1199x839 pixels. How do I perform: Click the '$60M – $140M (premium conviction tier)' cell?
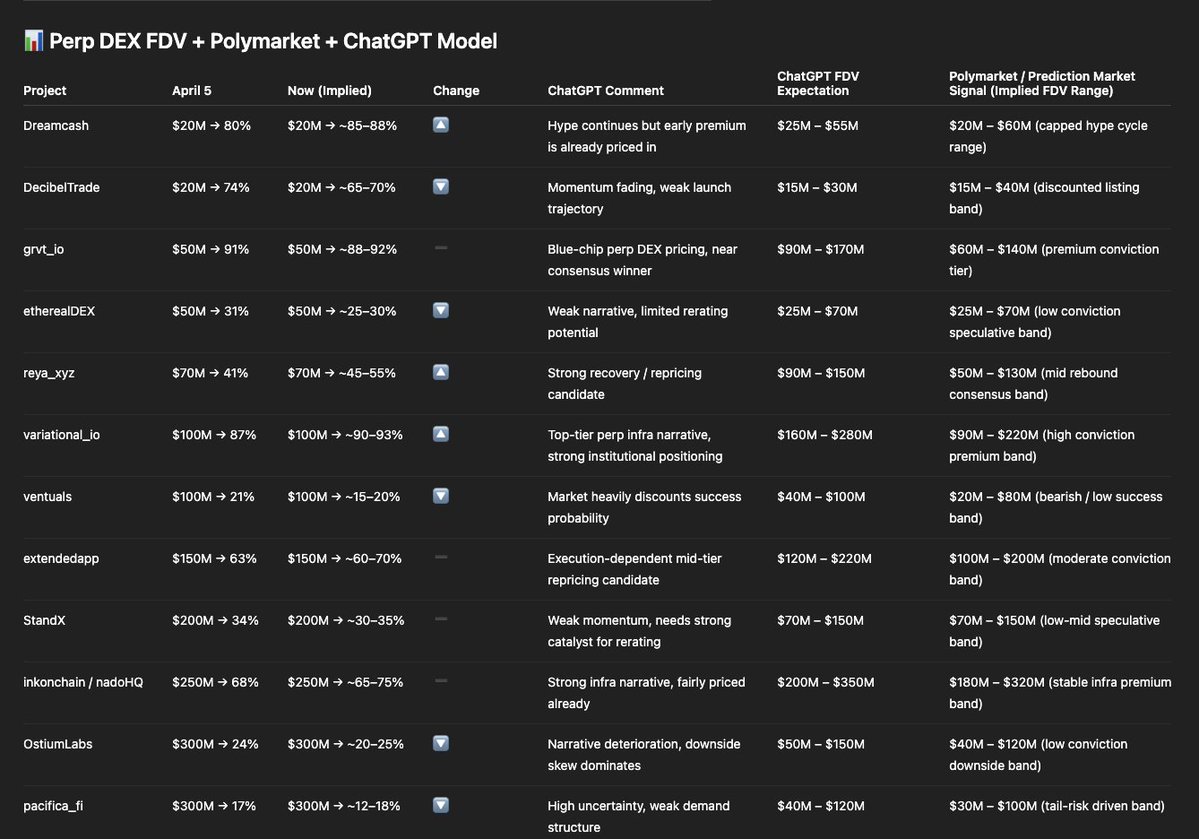click(1054, 260)
